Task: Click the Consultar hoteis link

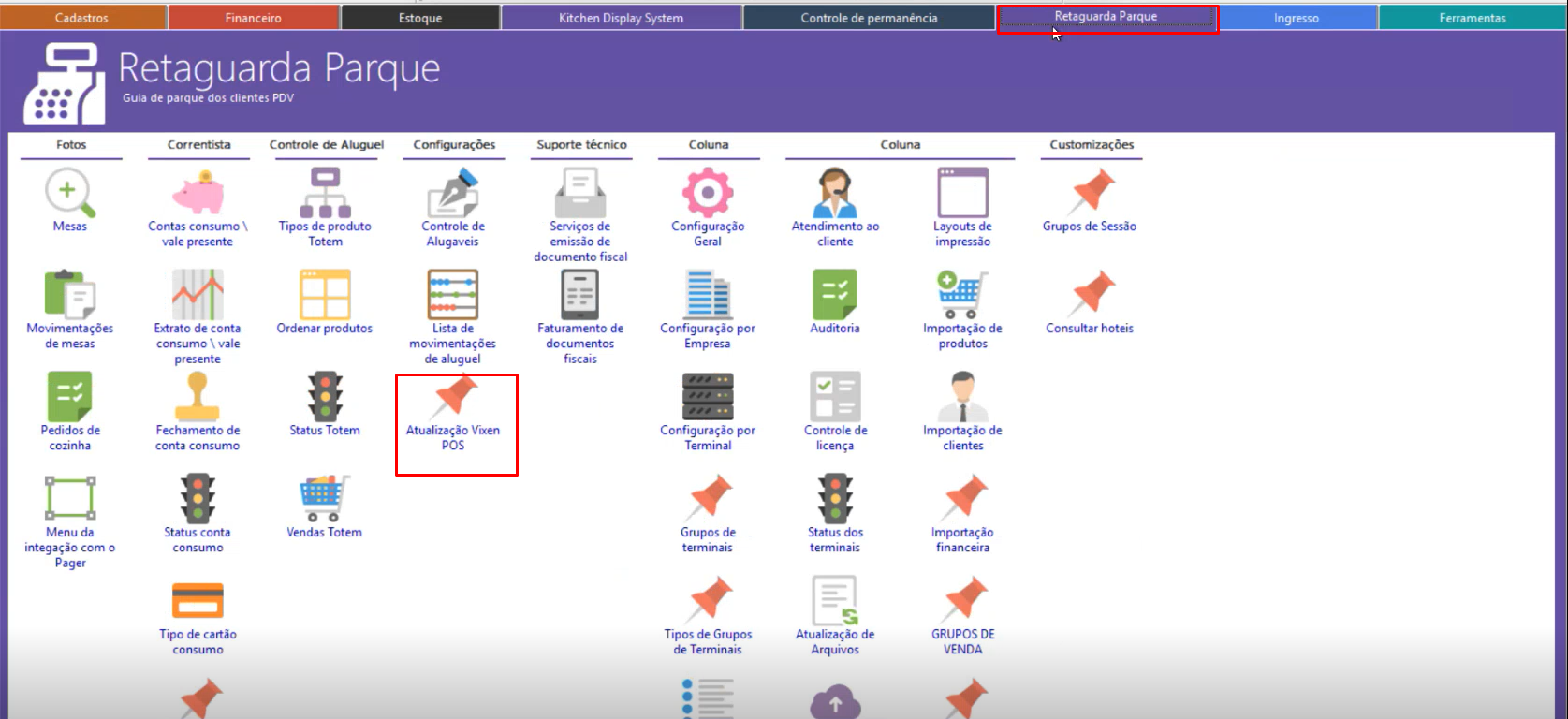Action: [1090, 329]
